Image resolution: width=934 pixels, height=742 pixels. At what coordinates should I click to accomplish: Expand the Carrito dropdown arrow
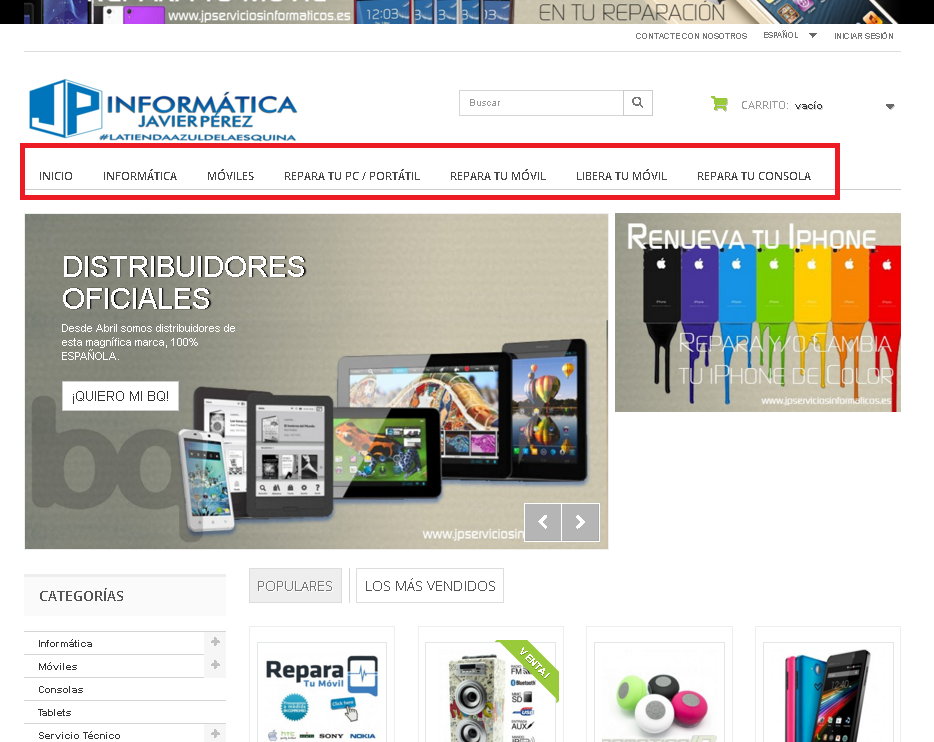pyautogui.click(x=889, y=106)
